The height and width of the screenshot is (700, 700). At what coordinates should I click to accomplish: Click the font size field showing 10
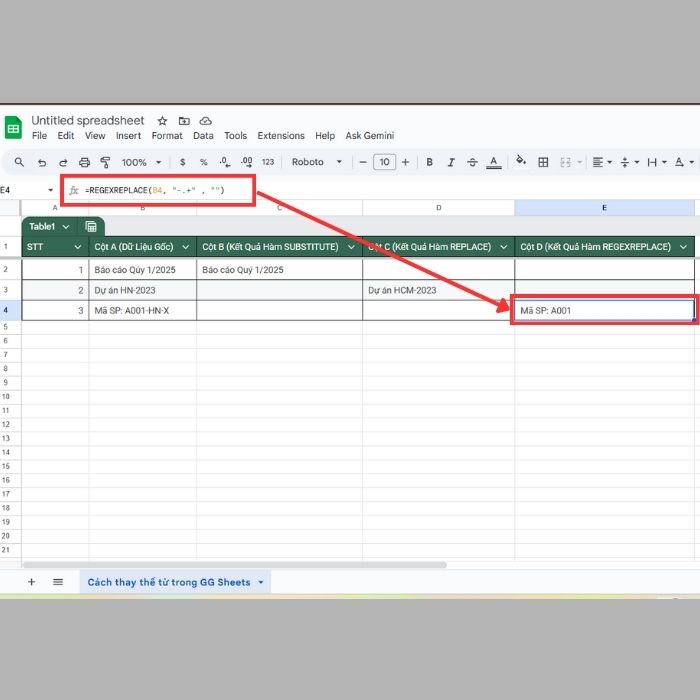click(384, 162)
